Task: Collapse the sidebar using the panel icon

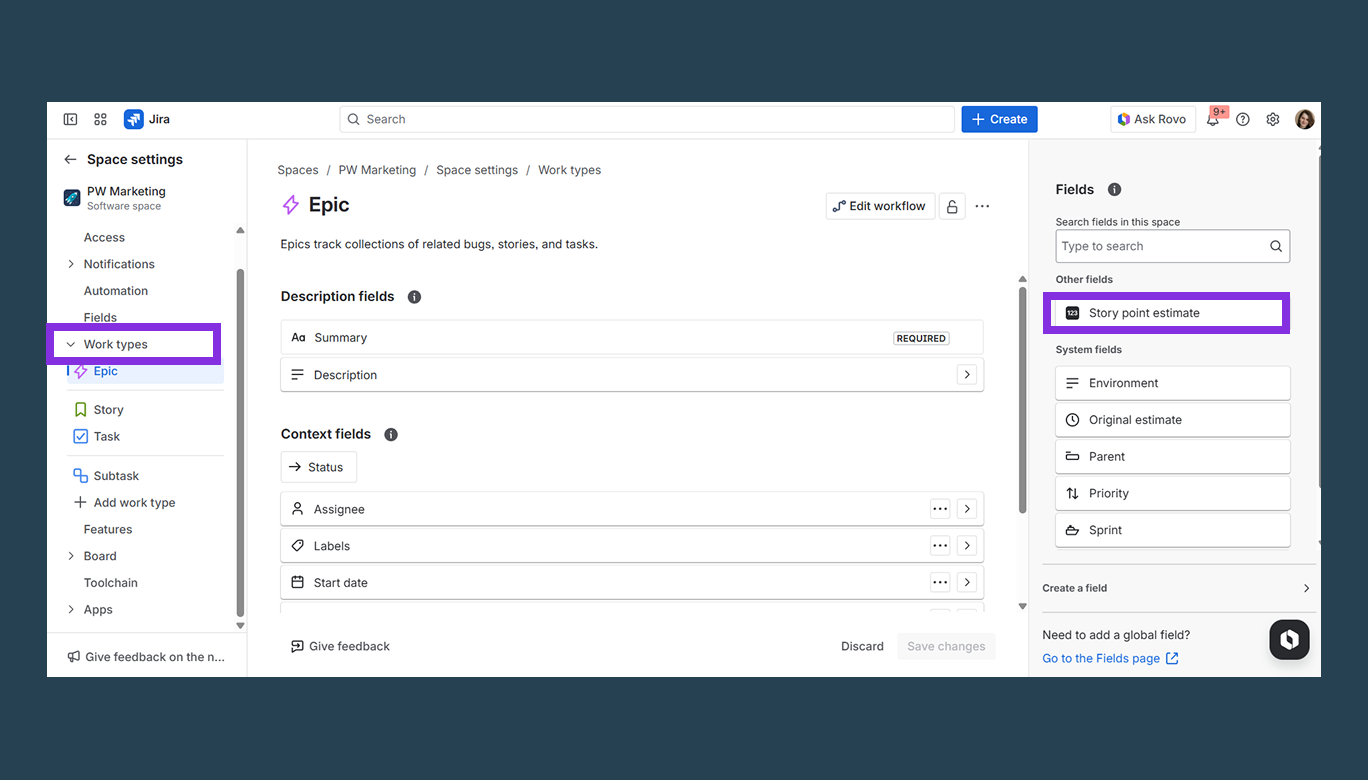Action: click(x=70, y=118)
